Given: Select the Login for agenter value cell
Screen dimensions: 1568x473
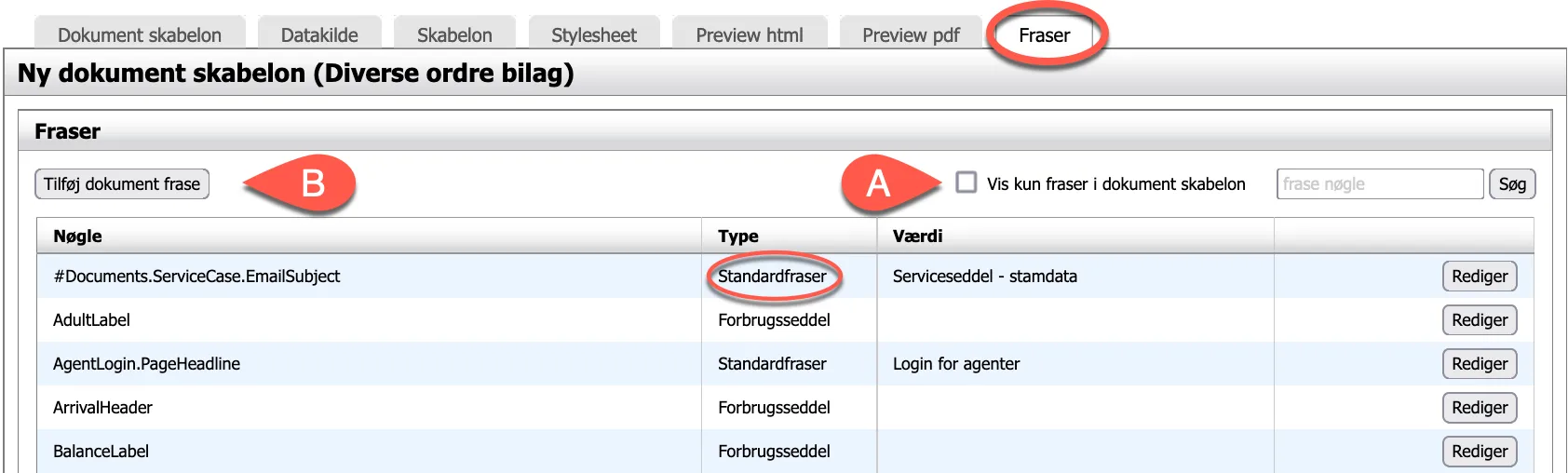Looking at the screenshot, I should pos(956,364).
